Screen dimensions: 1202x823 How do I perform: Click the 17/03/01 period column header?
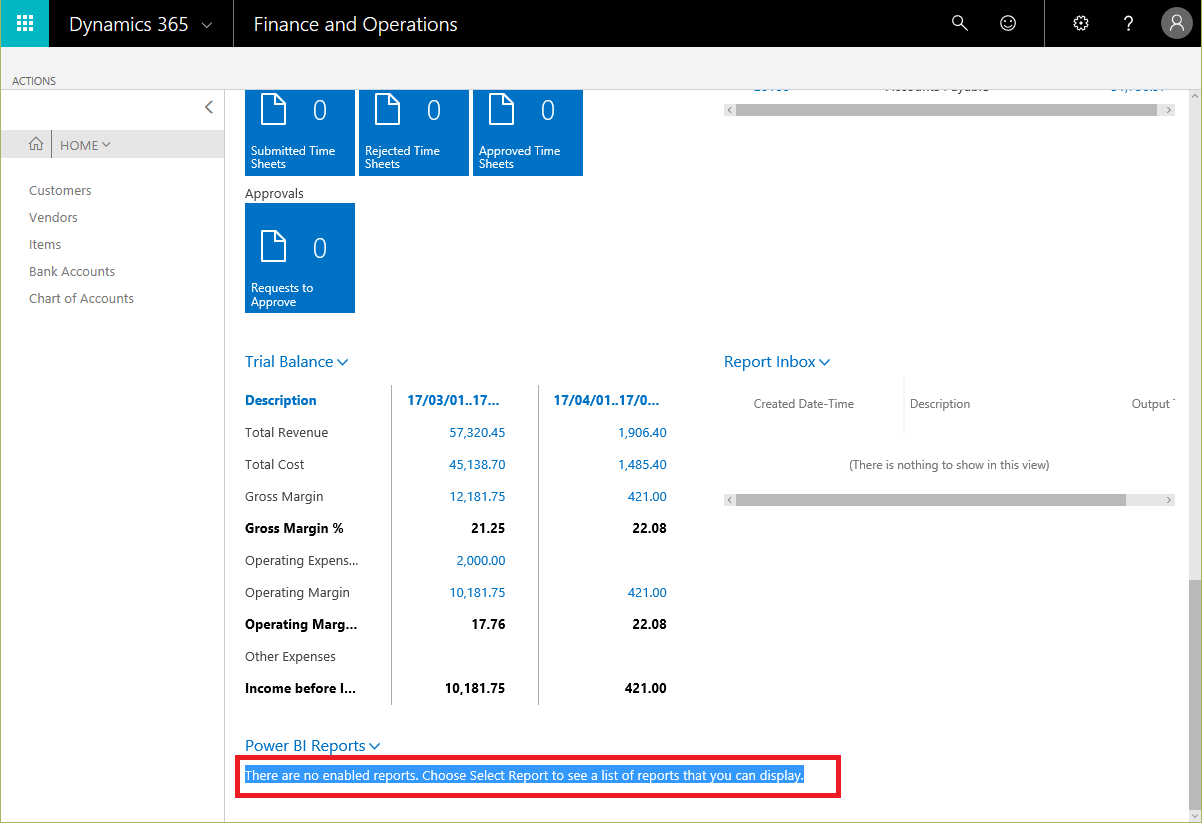tap(453, 401)
